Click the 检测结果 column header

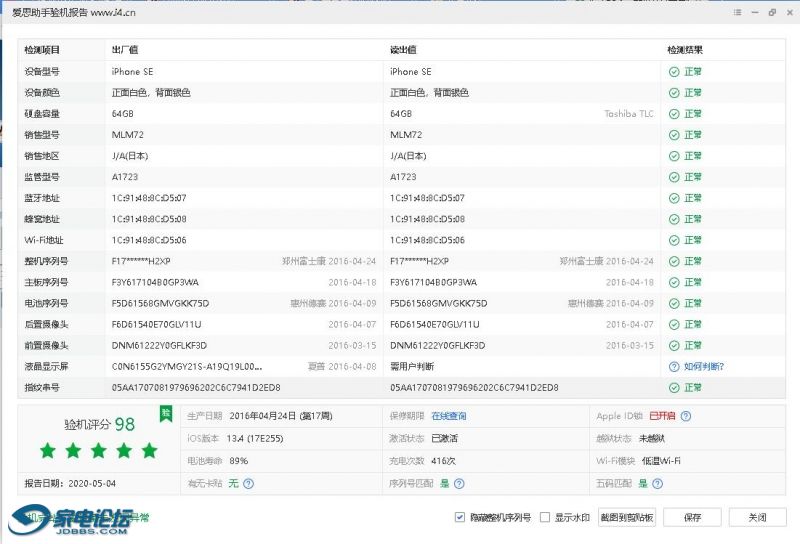685,50
